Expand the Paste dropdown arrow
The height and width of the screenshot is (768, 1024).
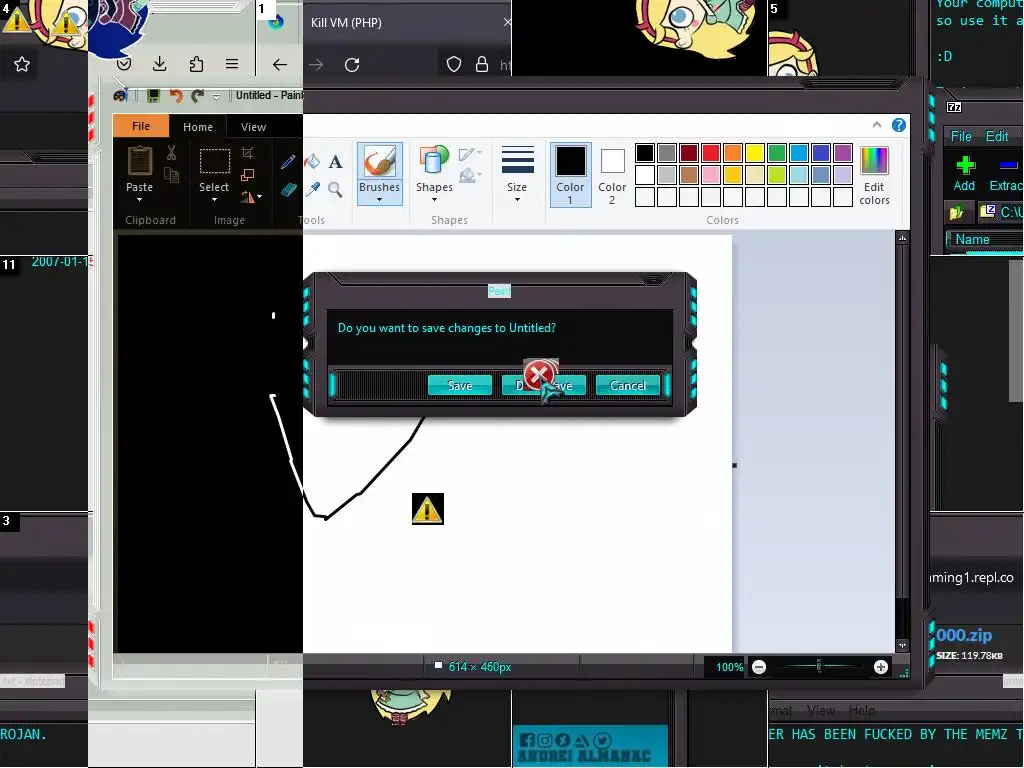pyautogui.click(x=139, y=199)
